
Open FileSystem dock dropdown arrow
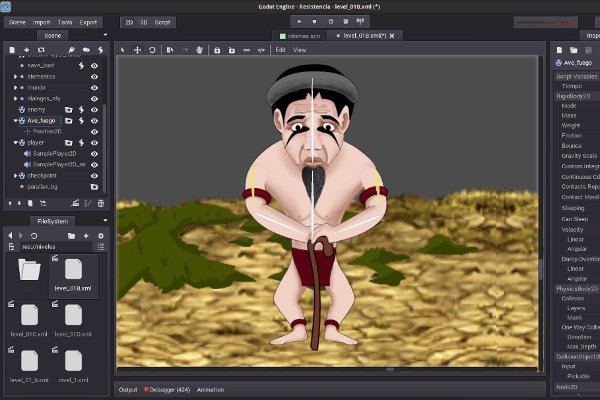(105, 221)
